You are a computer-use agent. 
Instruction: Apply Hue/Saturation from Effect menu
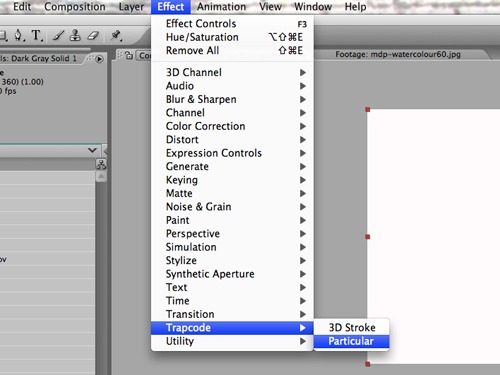[x=232, y=37]
